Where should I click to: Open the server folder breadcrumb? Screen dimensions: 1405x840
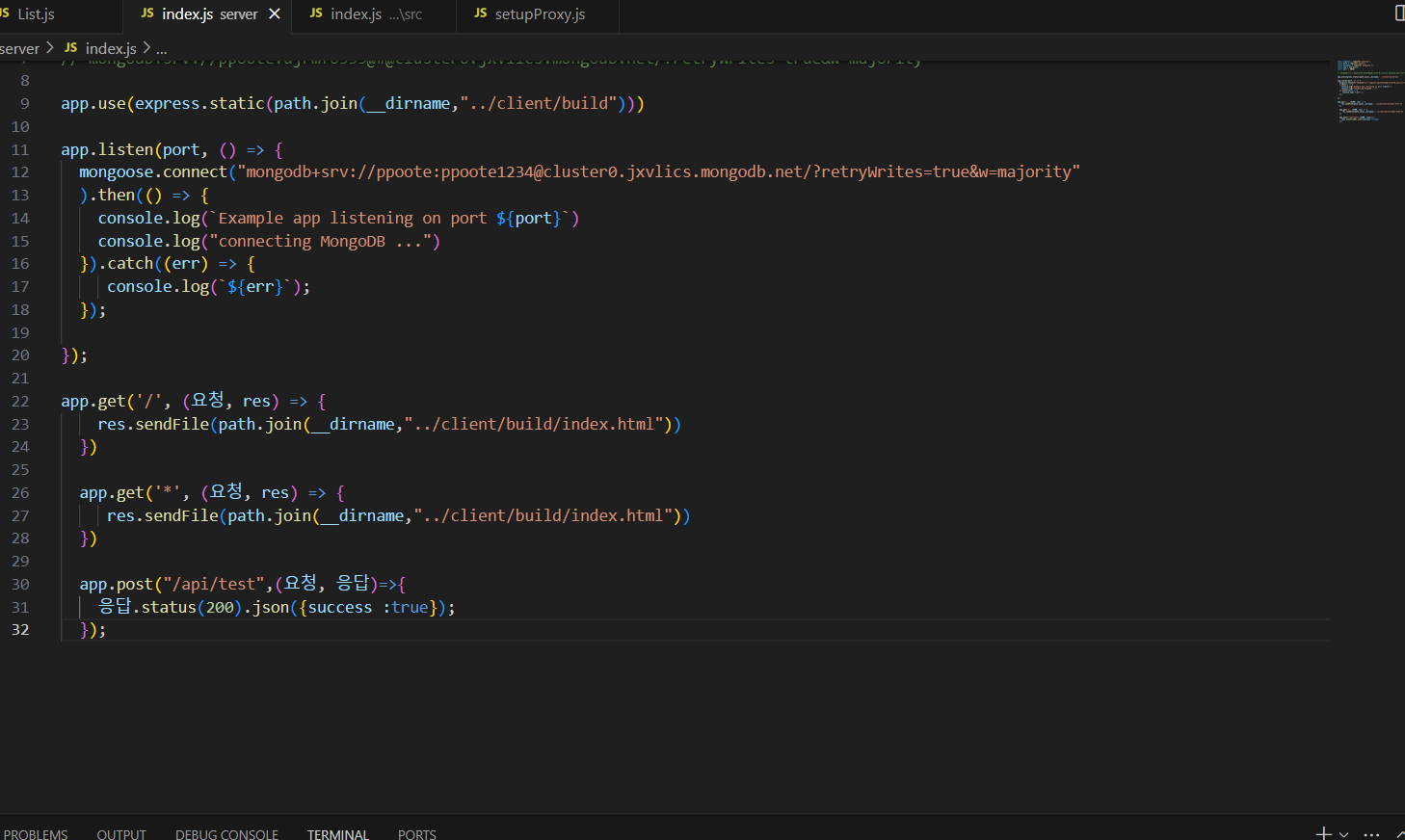pos(19,48)
